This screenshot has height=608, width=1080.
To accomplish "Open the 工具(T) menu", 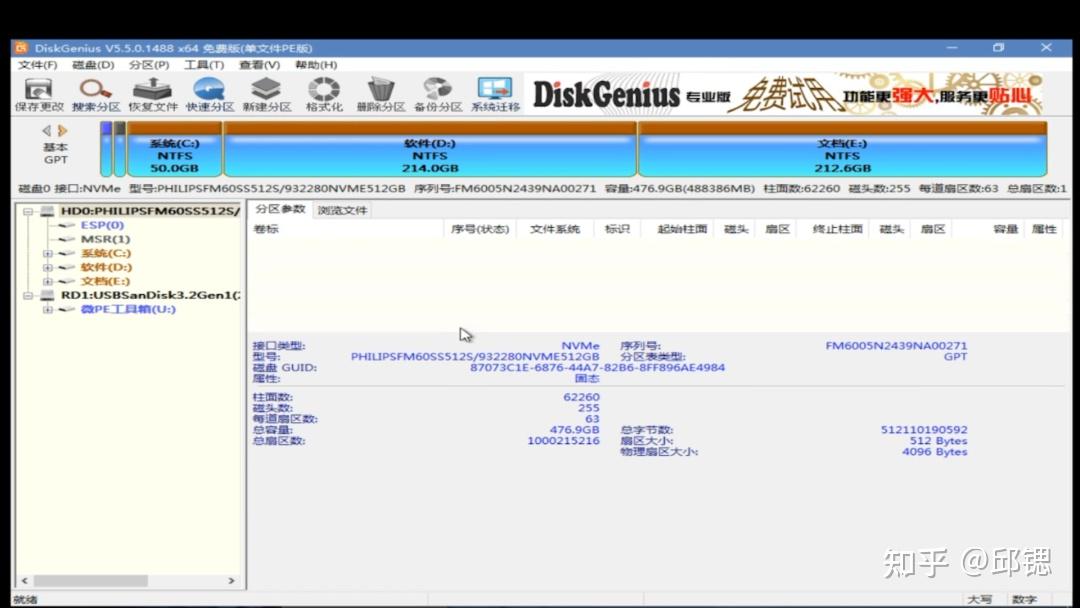I will click(x=204, y=65).
